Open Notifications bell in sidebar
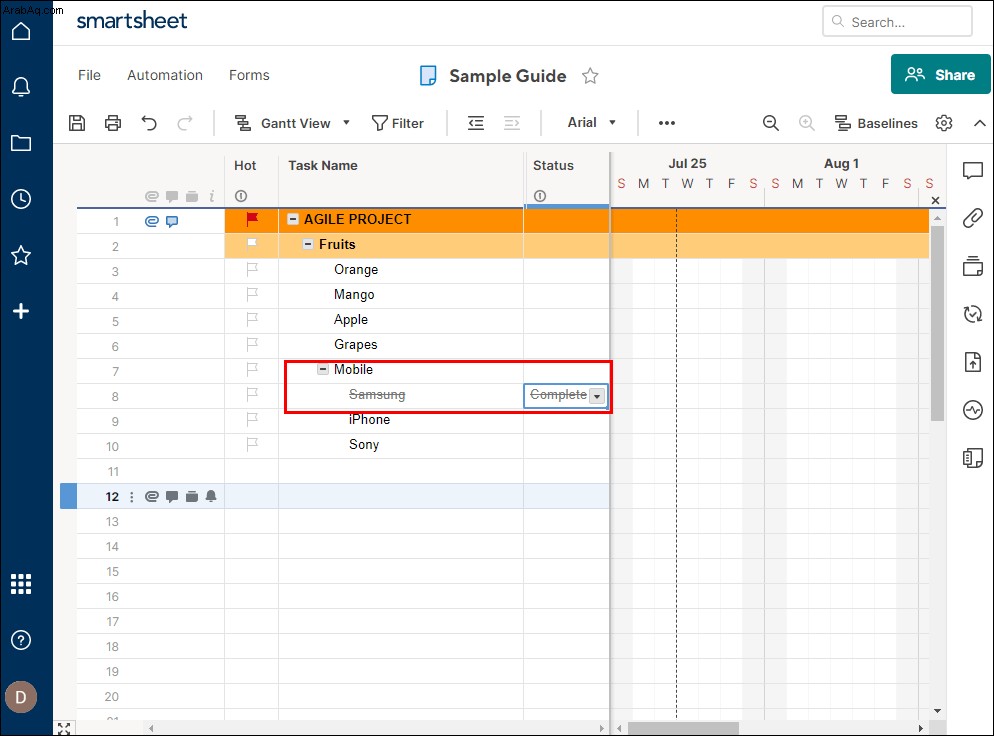 click(x=21, y=87)
